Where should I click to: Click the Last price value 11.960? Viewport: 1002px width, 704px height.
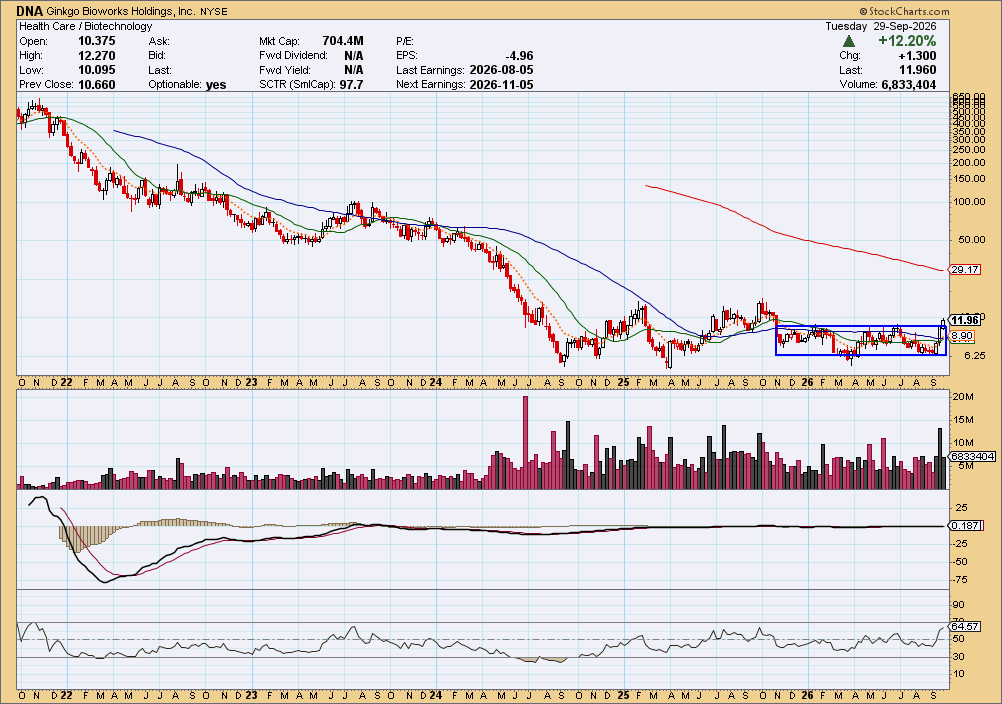pyautogui.click(x=918, y=70)
